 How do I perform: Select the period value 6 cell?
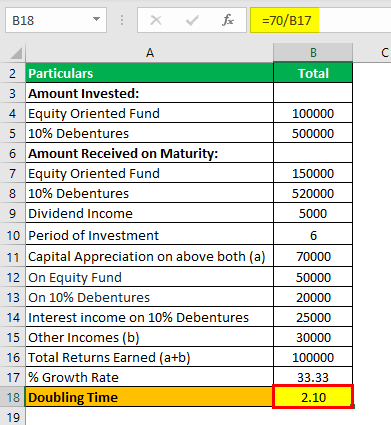pos(313,234)
